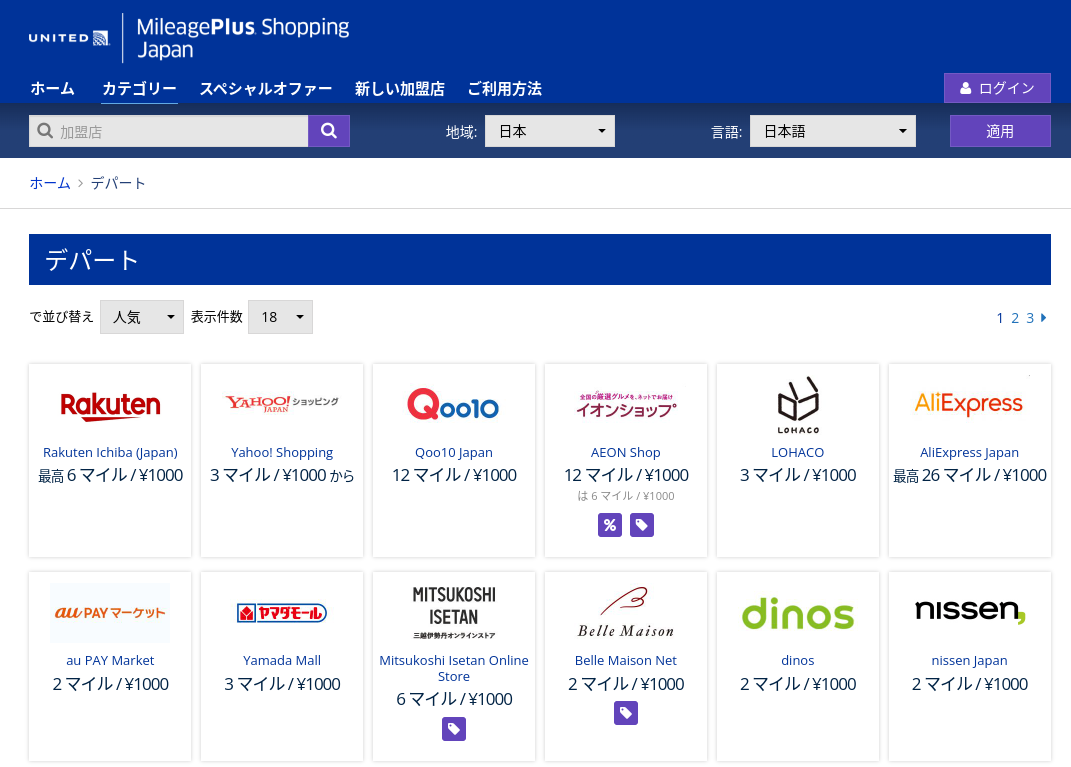
Task: Click the 適用 apply button
Action: click(1000, 131)
